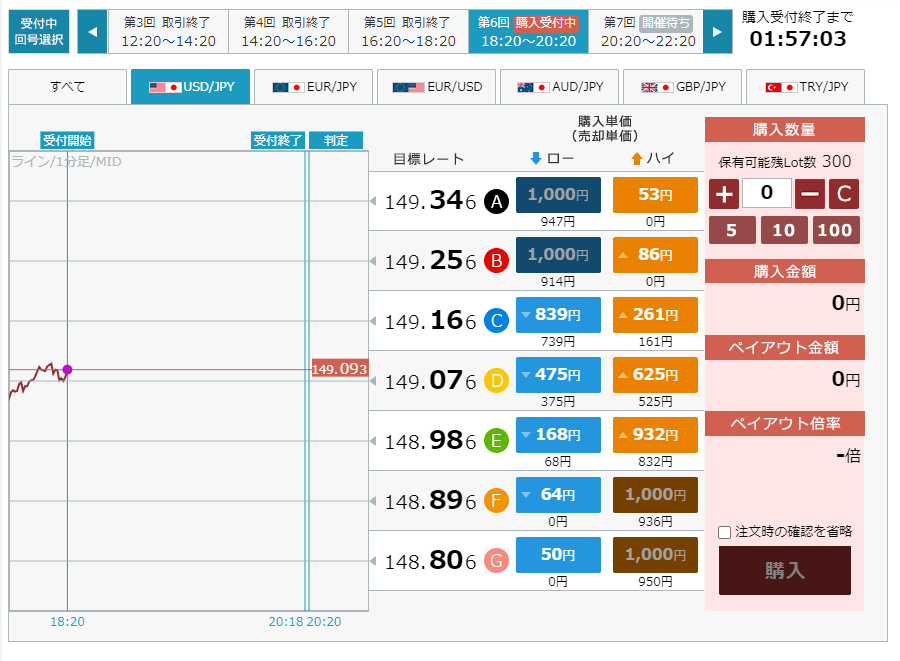The image size is (900, 661).
Task: Go to previous round with left arrow
Action: (92, 32)
